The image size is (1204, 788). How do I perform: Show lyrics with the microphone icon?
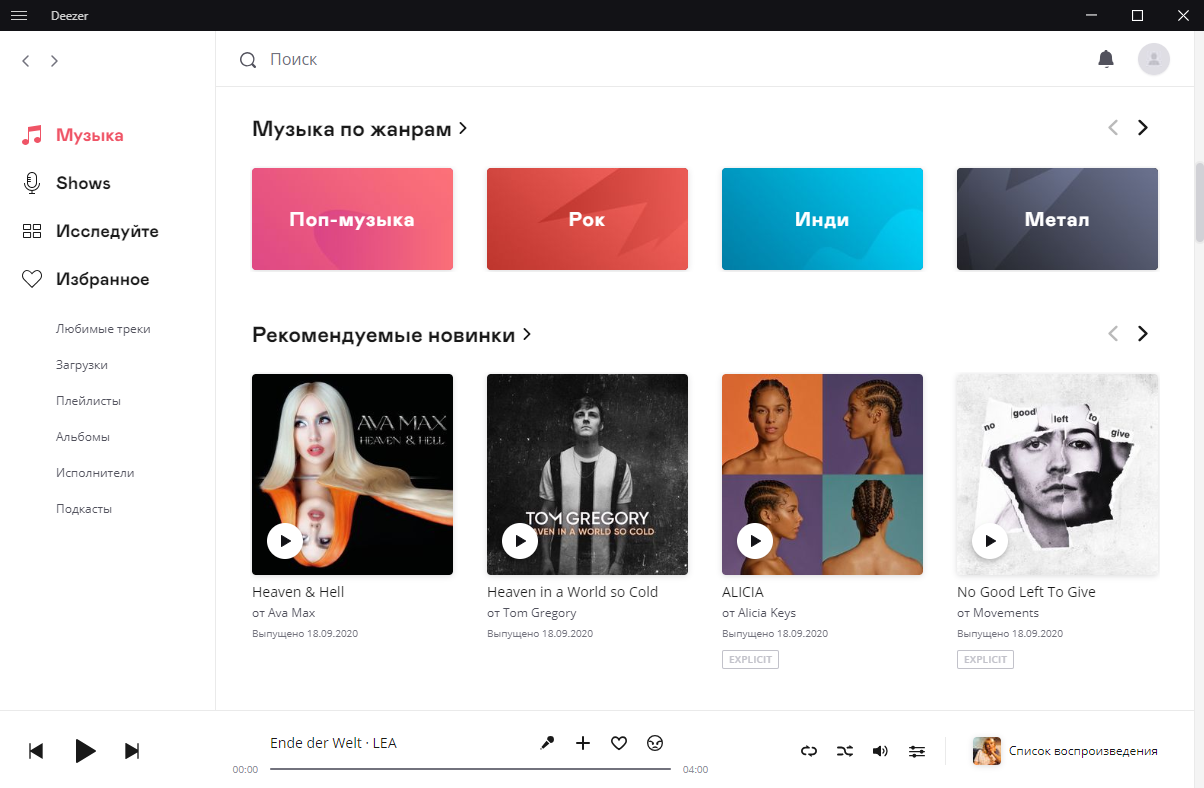point(547,743)
